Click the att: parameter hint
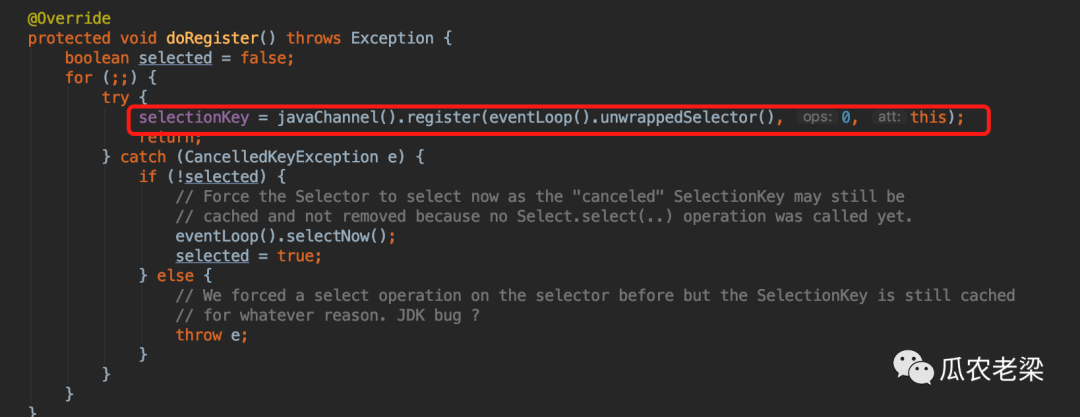1080x417 pixels. (888, 118)
